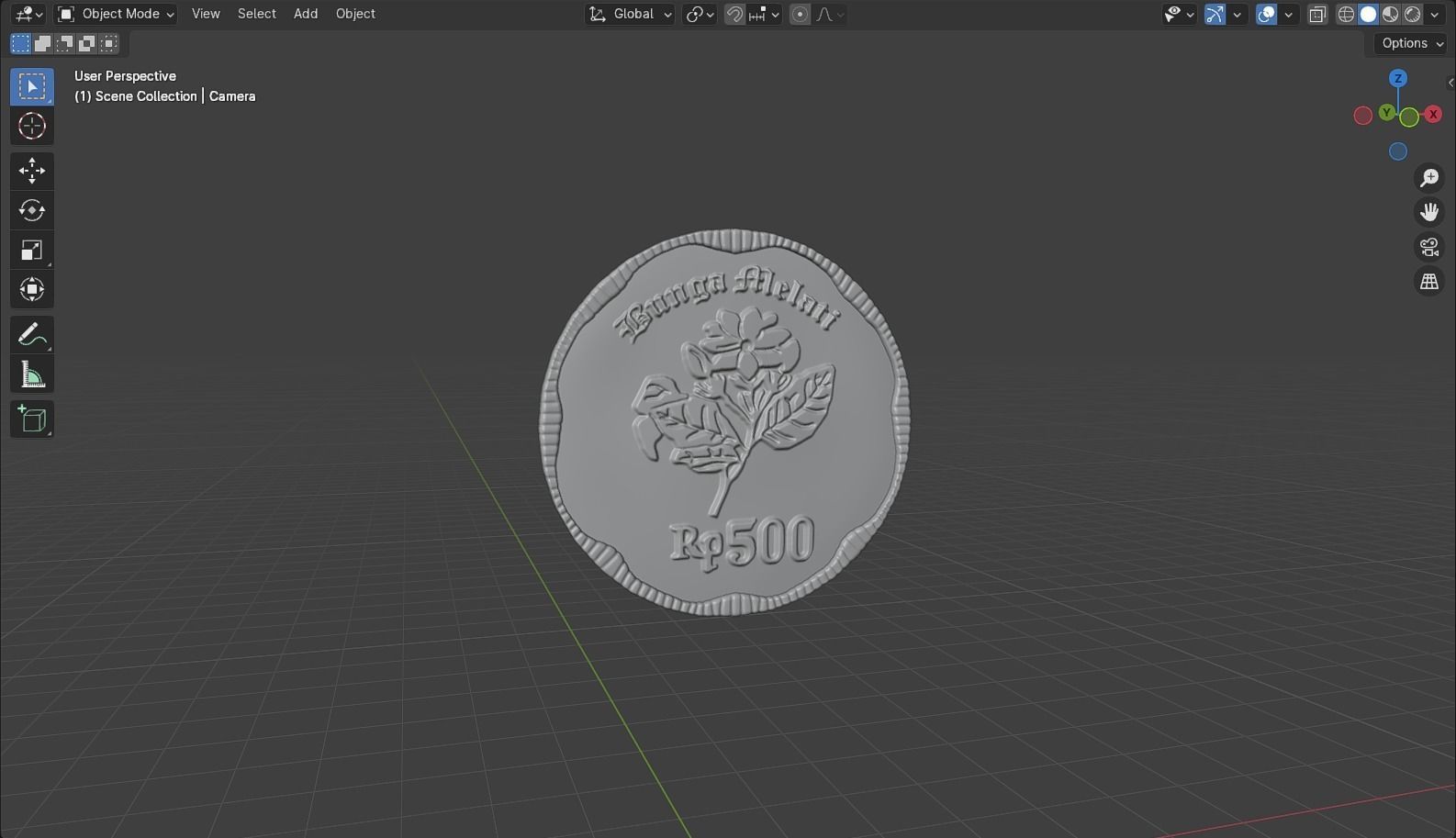This screenshot has width=1456, height=838.
Task: Activate the 3D Cursor tool
Action: [x=32, y=126]
